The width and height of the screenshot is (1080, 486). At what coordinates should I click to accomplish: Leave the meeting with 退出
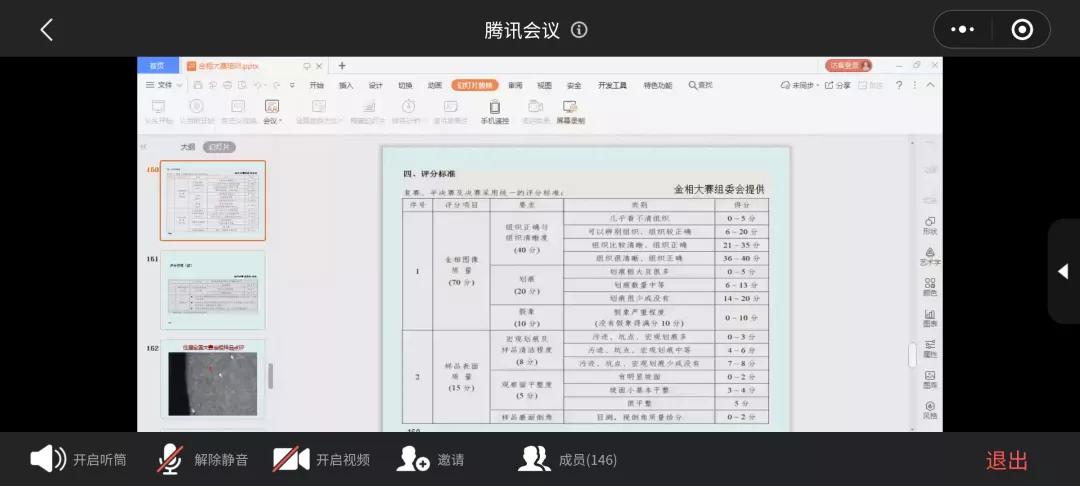(x=1006, y=460)
